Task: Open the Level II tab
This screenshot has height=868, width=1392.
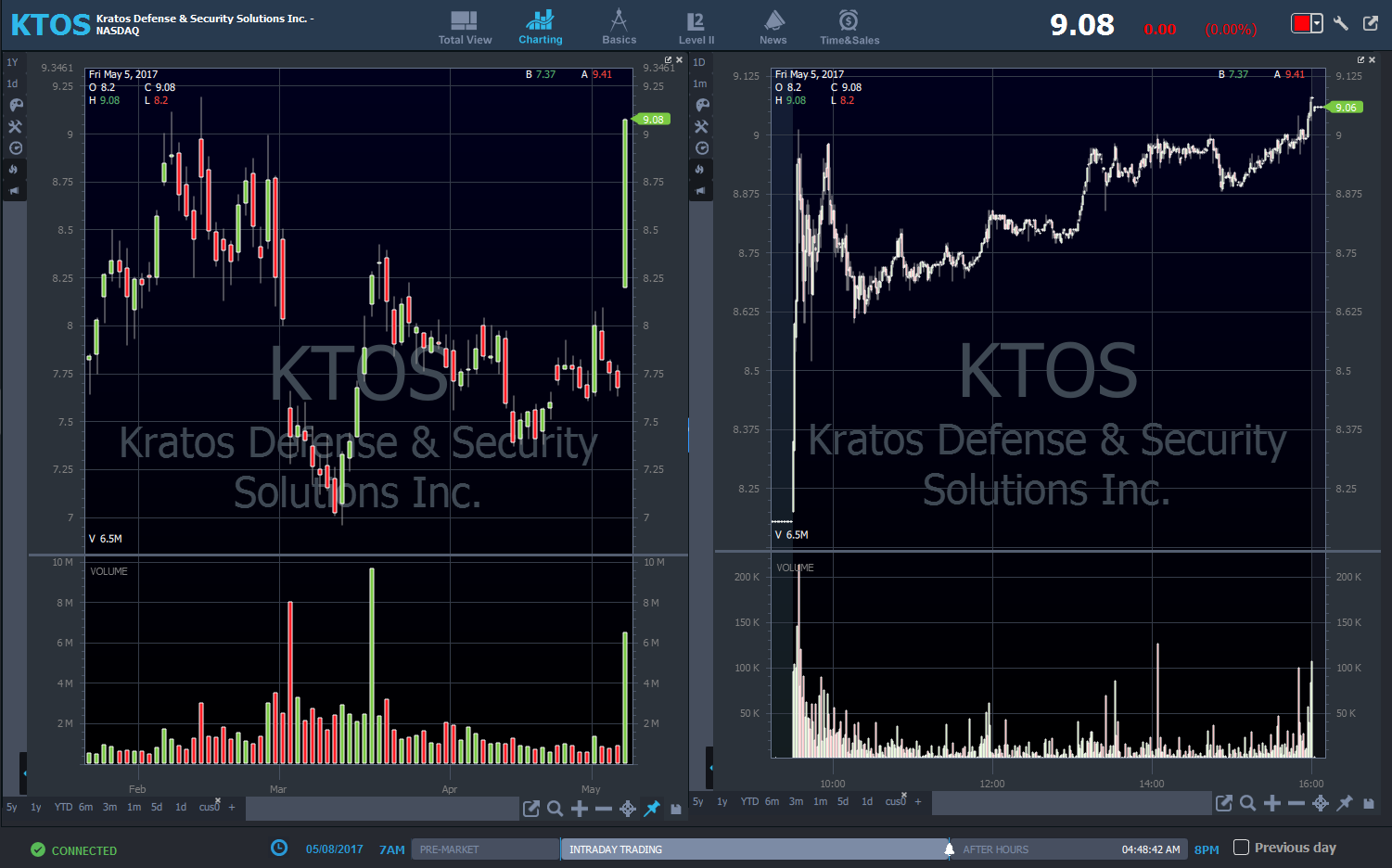Action: click(x=696, y=27)
